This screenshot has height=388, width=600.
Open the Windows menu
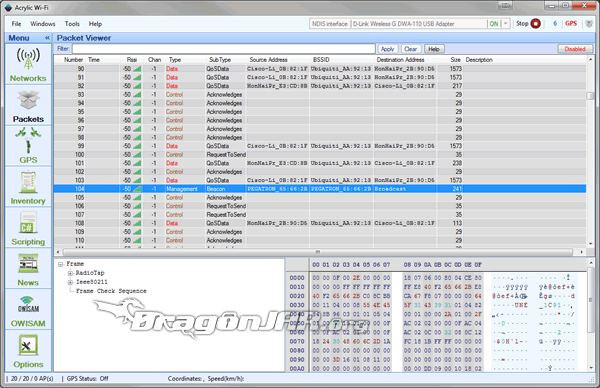tap(43, 24)
